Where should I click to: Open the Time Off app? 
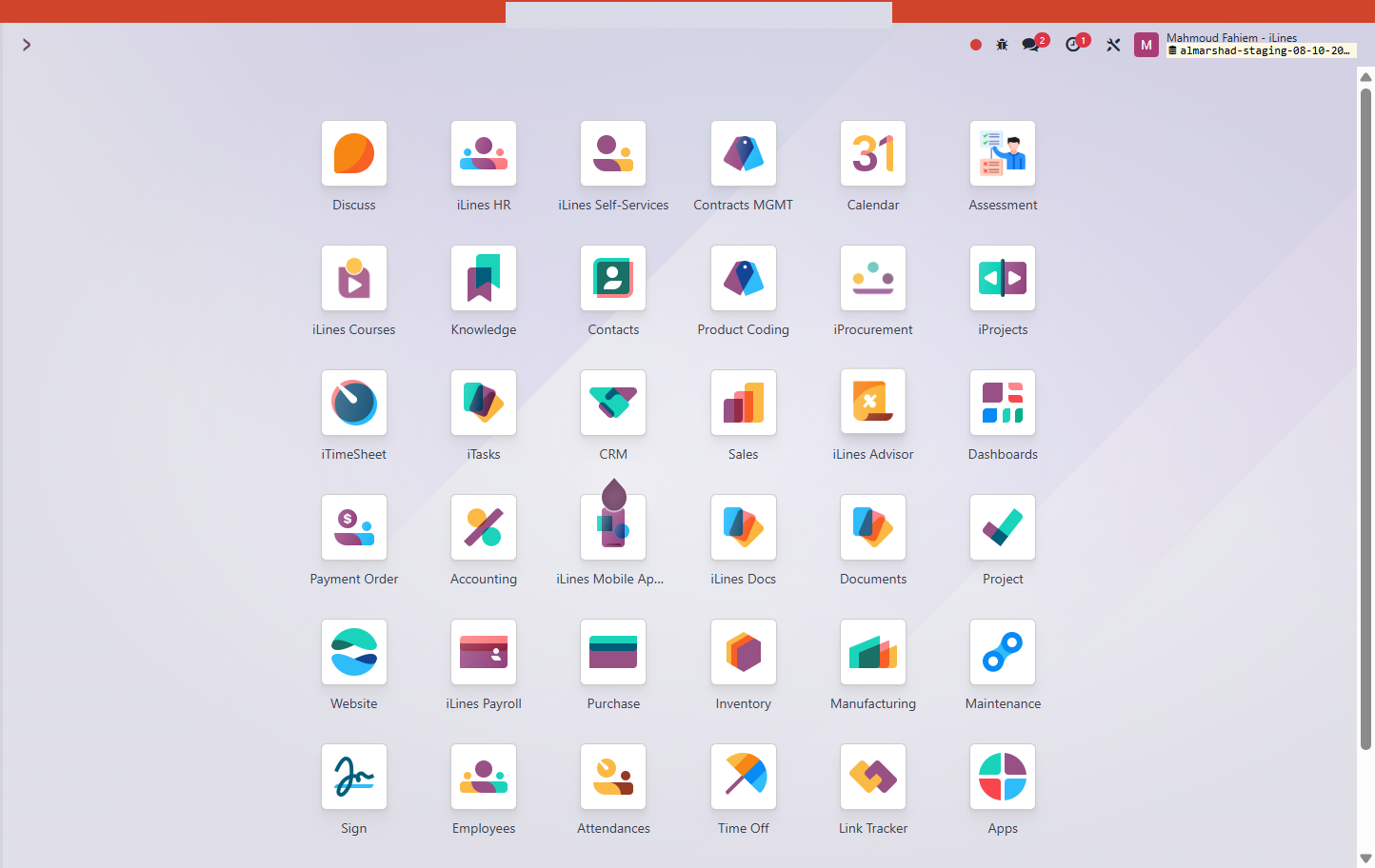tap(744, 777)
